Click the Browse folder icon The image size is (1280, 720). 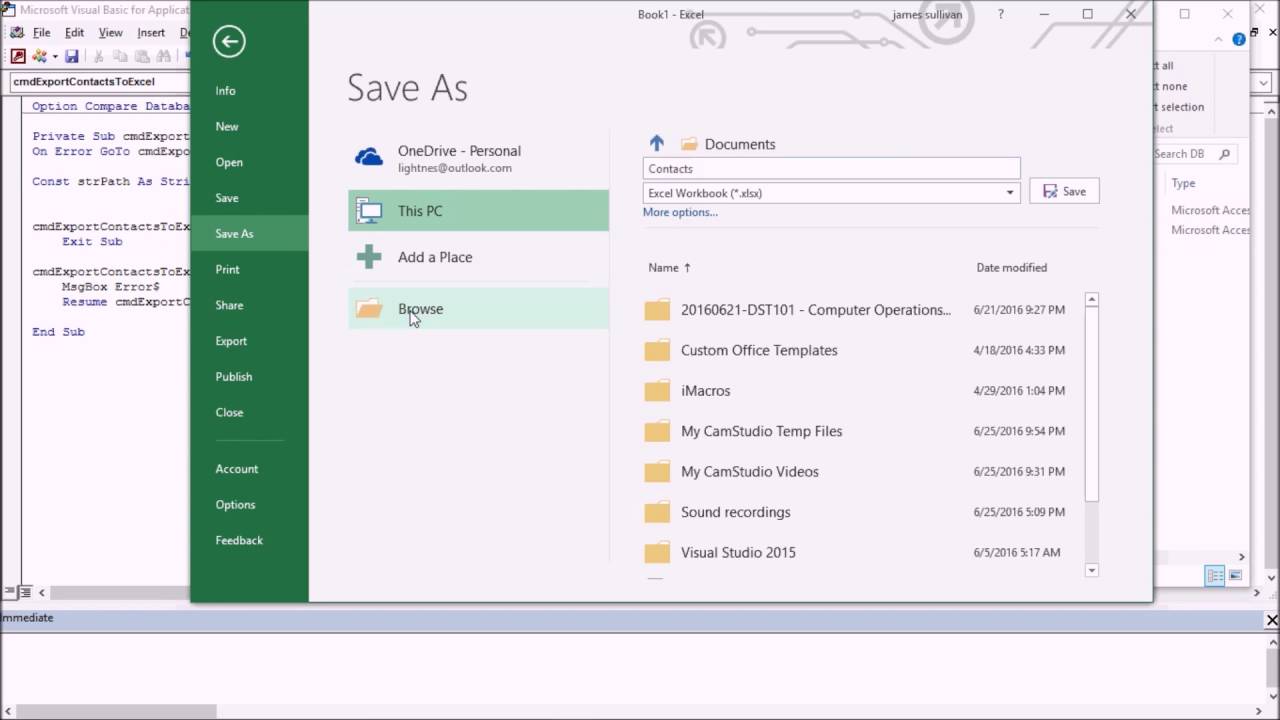(x=369, y=309)
